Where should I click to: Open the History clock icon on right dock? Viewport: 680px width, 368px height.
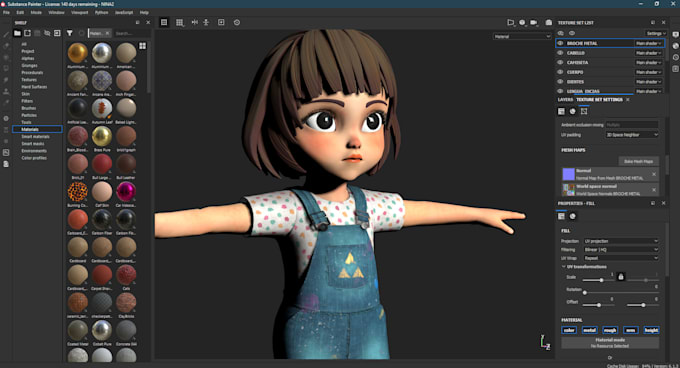point(675,57)
